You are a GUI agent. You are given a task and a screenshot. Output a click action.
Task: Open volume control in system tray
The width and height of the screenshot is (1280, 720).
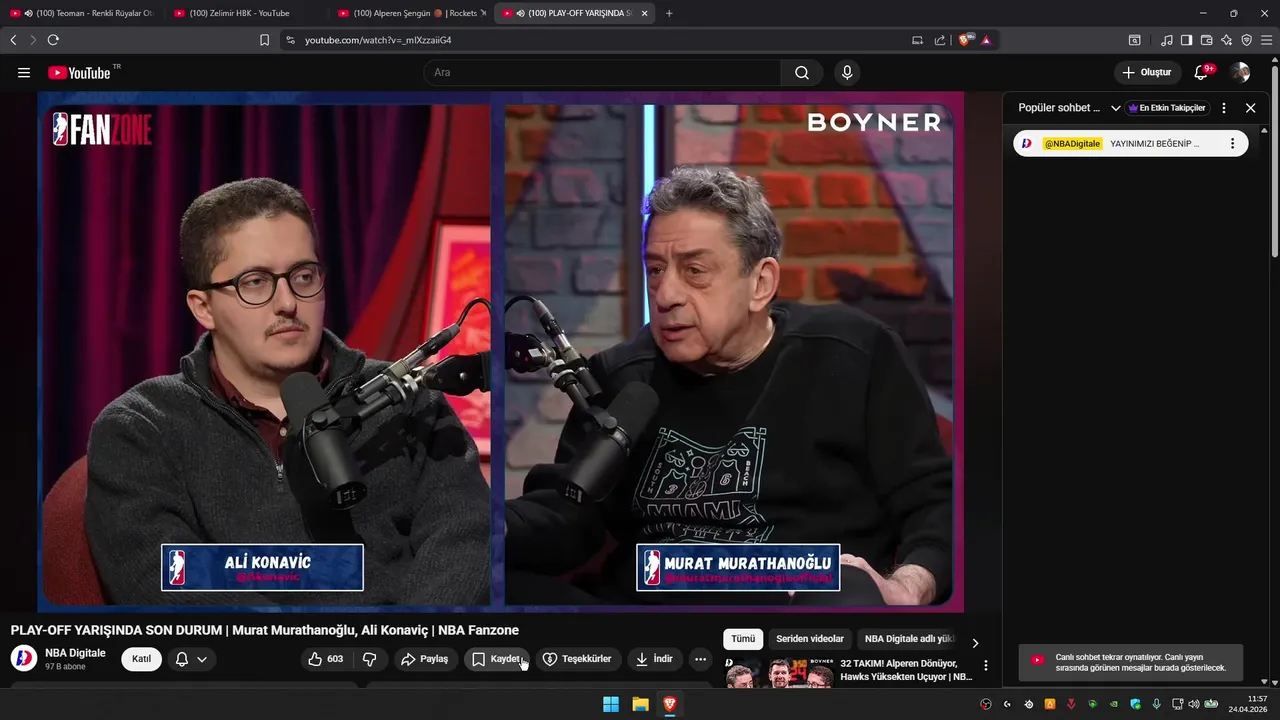[1193, 704]
